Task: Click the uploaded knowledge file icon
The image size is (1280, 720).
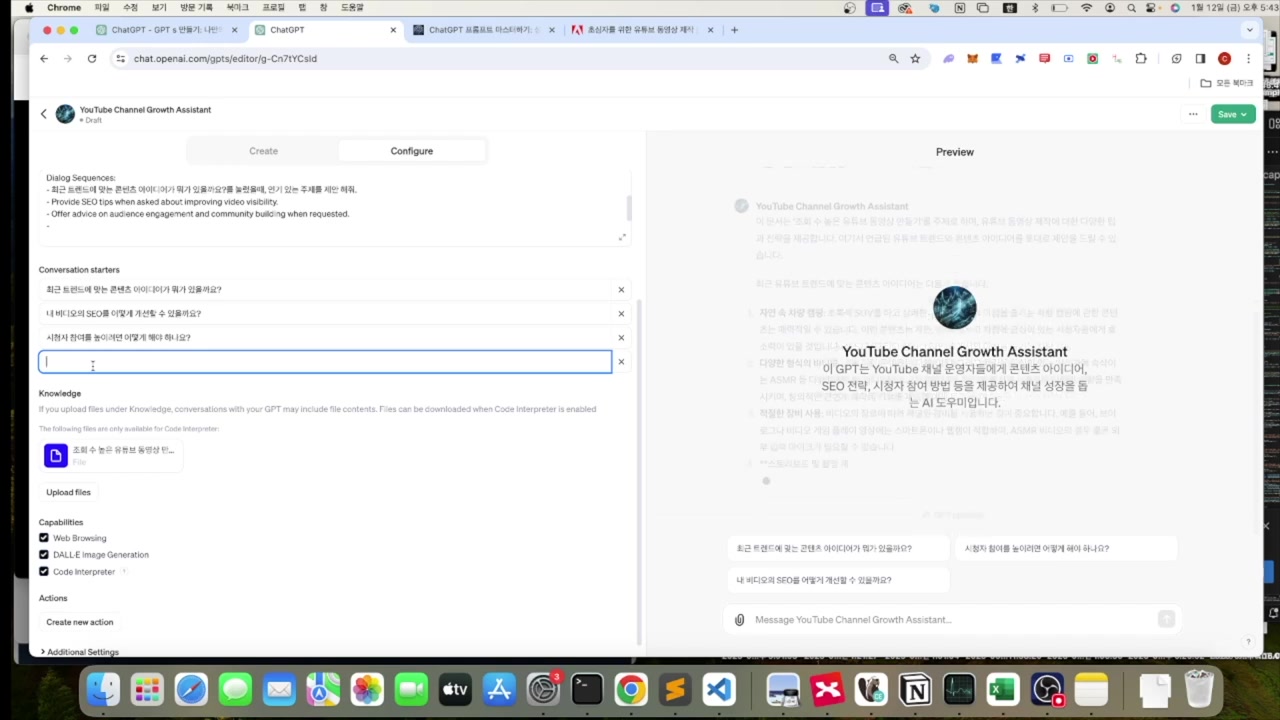Action: click(56, 456)
